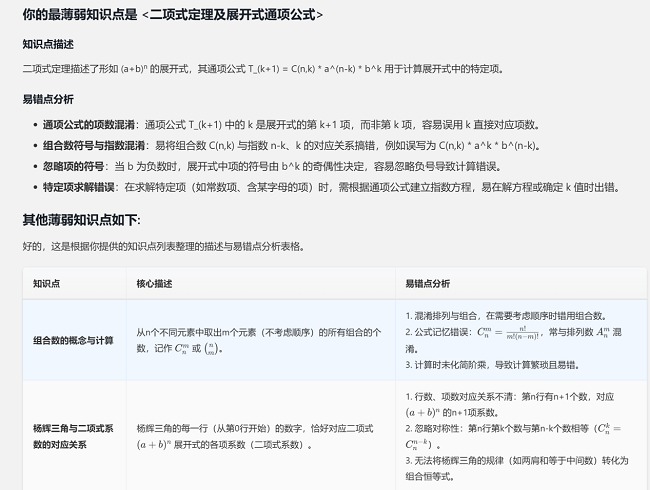Click item 无法将杨辉三角的规律 转化为组合恒等式

[517, 468]
